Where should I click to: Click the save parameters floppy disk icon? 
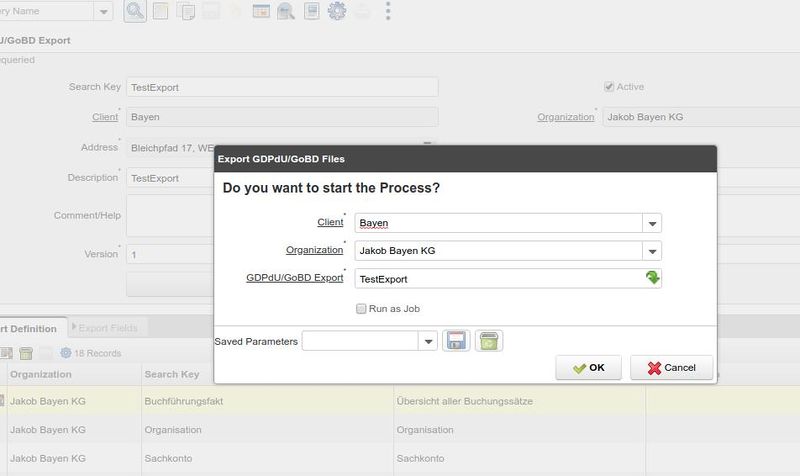coord(457,341)
